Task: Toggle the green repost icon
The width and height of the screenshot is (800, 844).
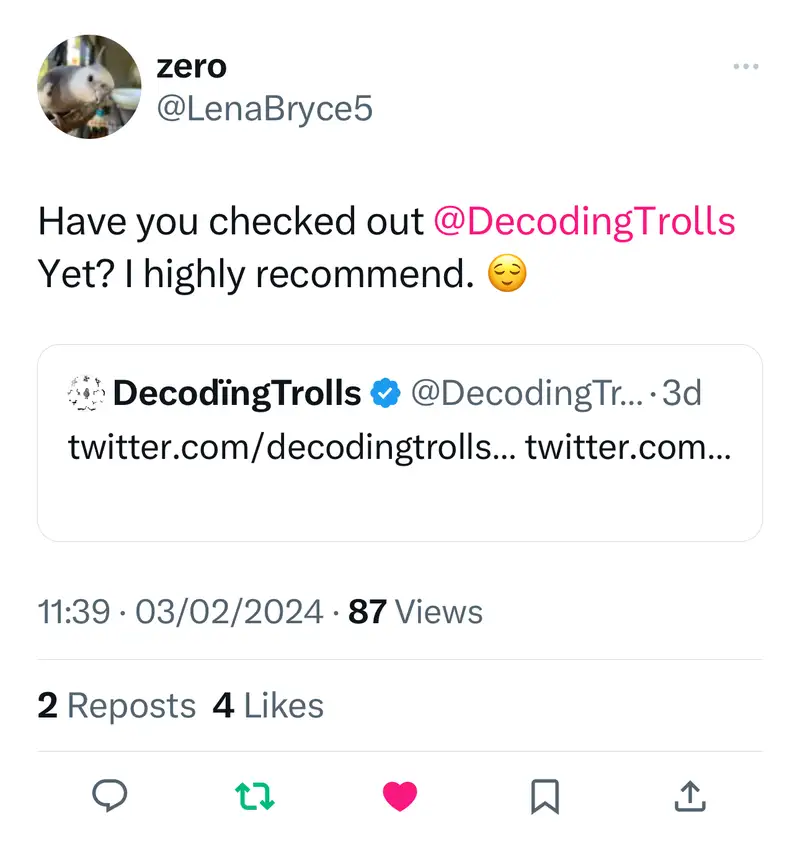Action: (x=254, y=796)
